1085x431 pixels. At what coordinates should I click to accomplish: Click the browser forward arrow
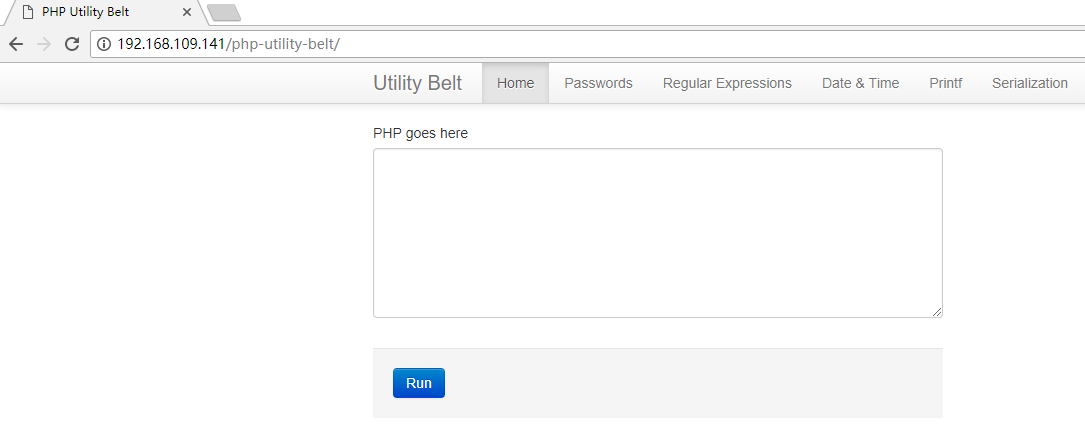pos(44,44)
